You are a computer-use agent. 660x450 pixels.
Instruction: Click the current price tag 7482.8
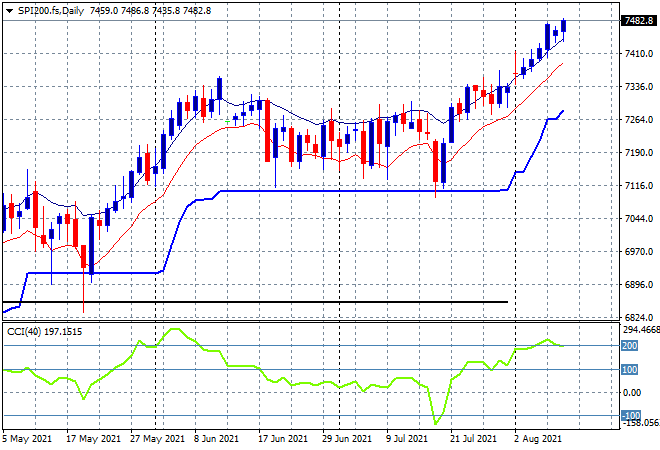(639, 21)
